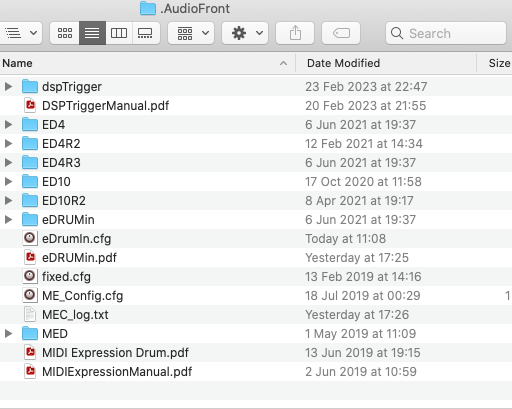Open the group-by arrangement dropdown

coord(191,33)
